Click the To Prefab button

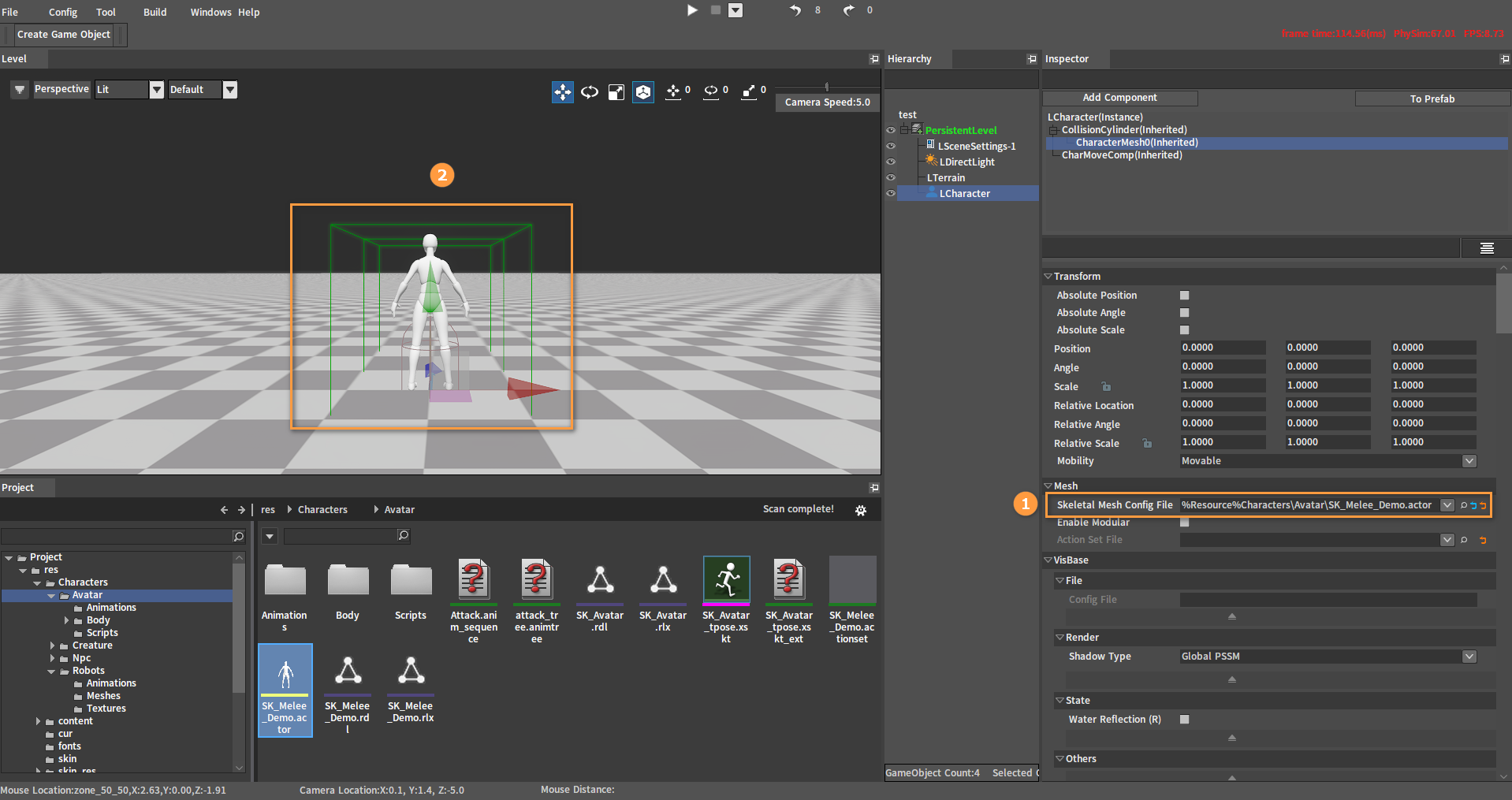1432,99
